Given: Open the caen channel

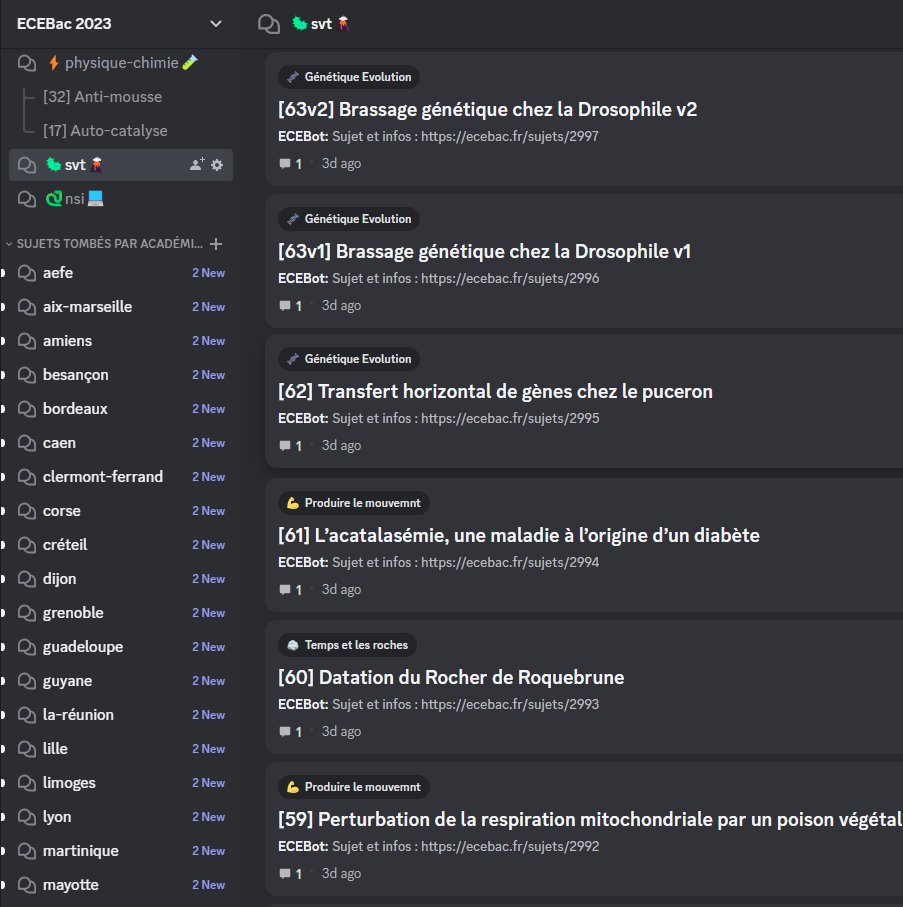Looking at the screenshot, I should tap(121, 443).
